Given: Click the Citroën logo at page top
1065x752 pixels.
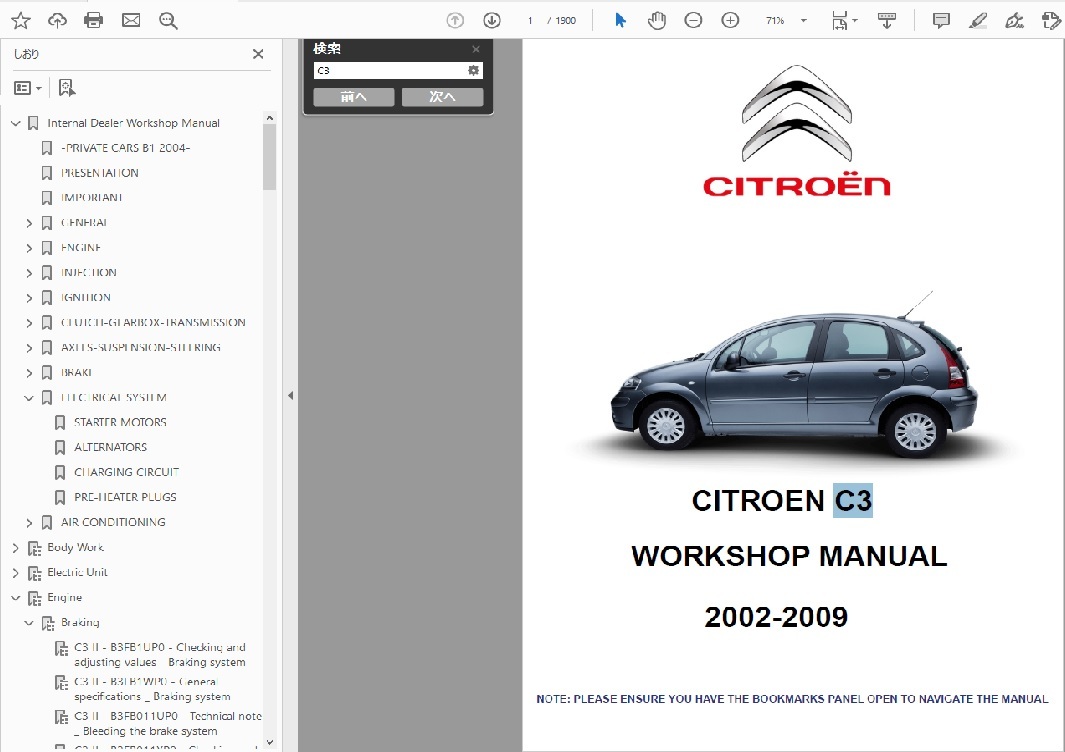Looking at the screenshot, I should 797,131.
